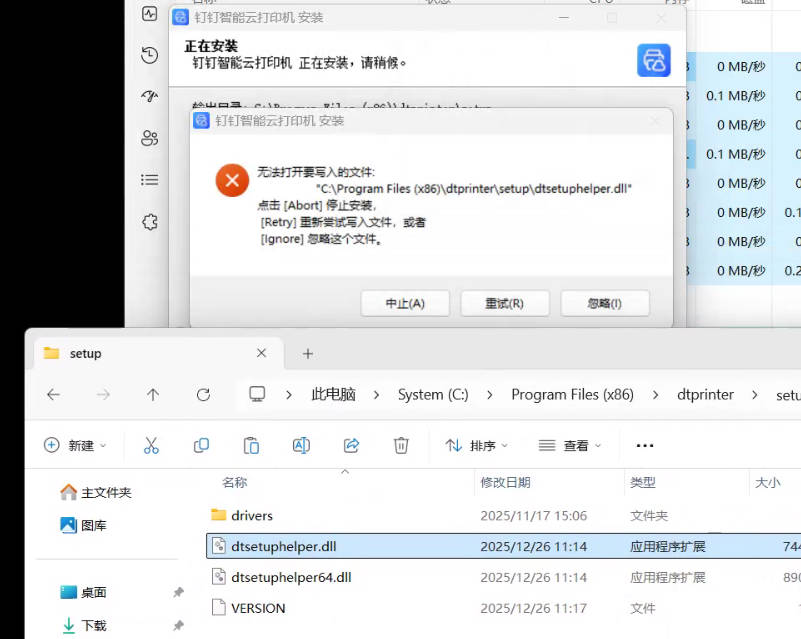Open Task Manager App history icon

click(150, 55)
